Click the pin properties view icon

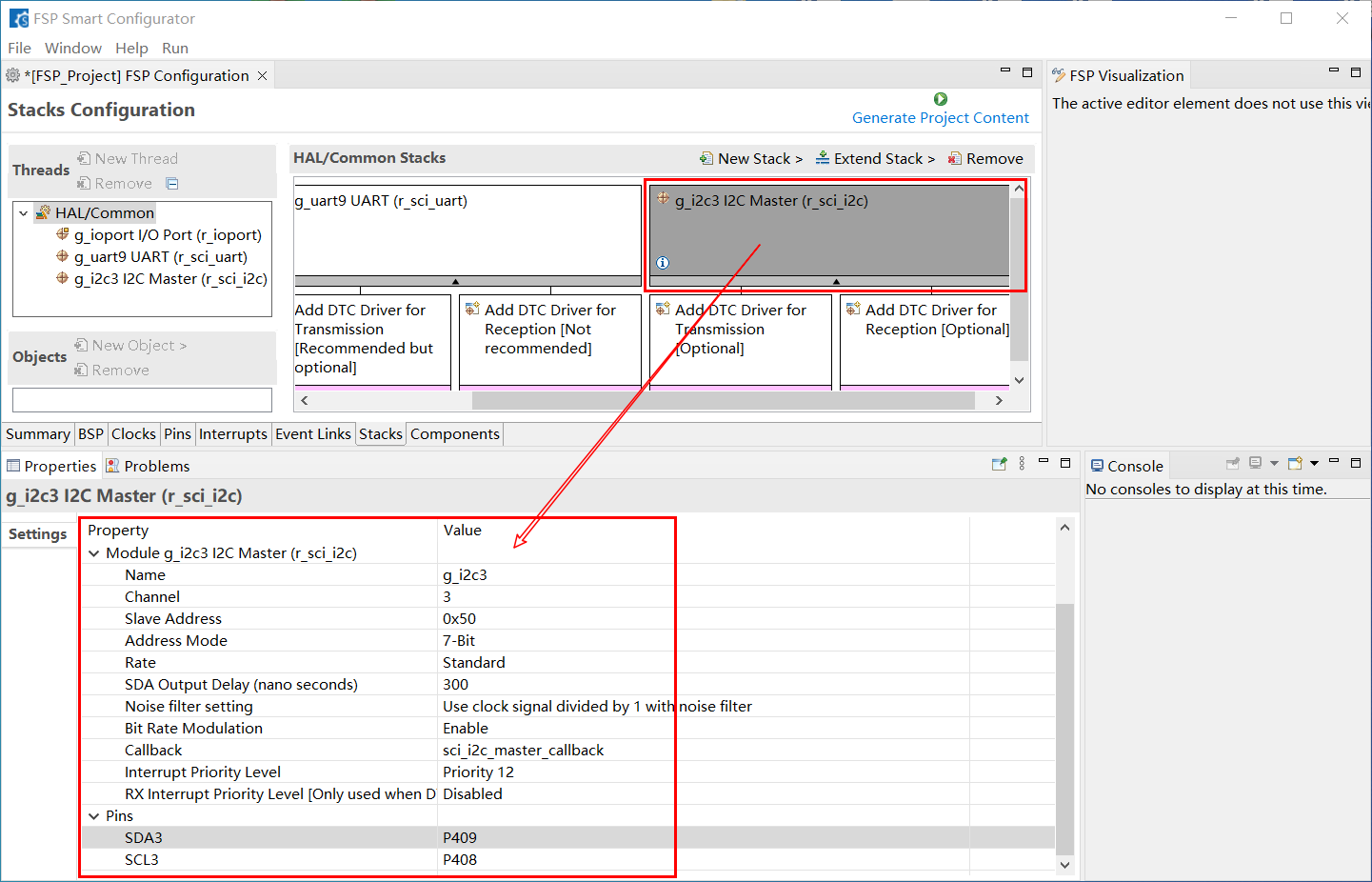(x=999, y=464)
